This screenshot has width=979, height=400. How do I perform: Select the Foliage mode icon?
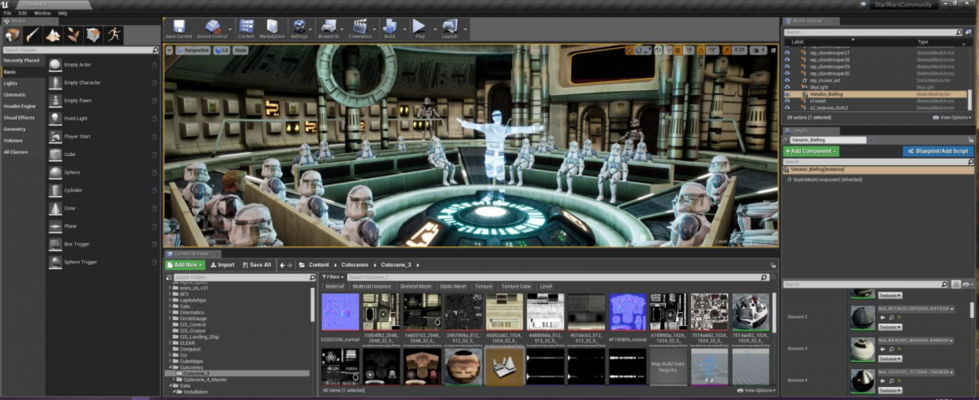tap(73, 35)
